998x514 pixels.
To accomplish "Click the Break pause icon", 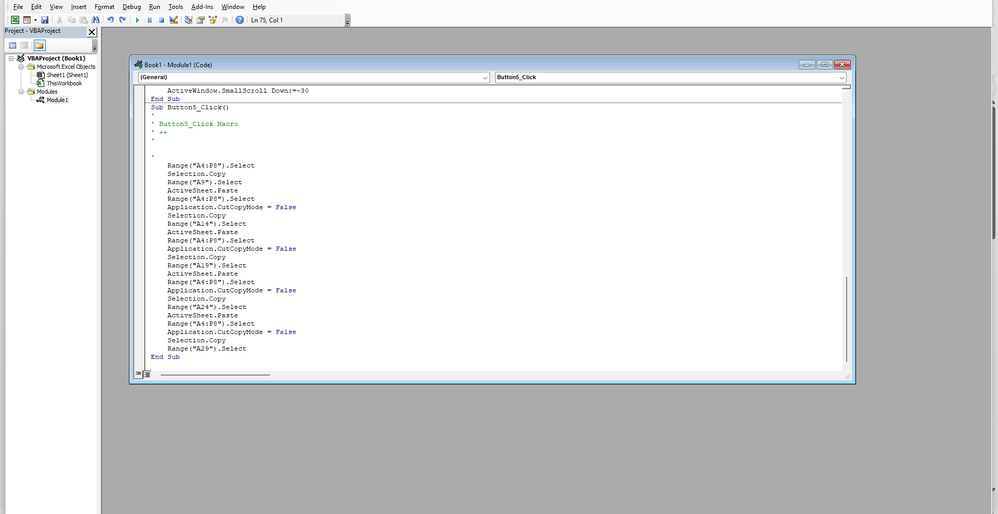I will tap(150, 20).
